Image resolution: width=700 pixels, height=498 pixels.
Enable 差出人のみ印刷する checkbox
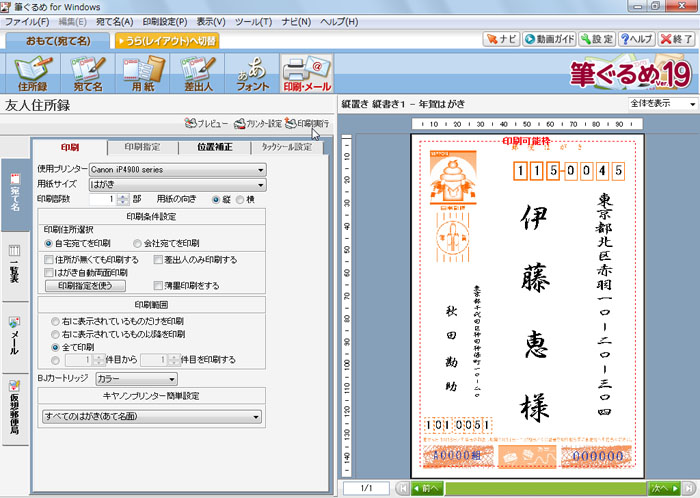[158, 260]
